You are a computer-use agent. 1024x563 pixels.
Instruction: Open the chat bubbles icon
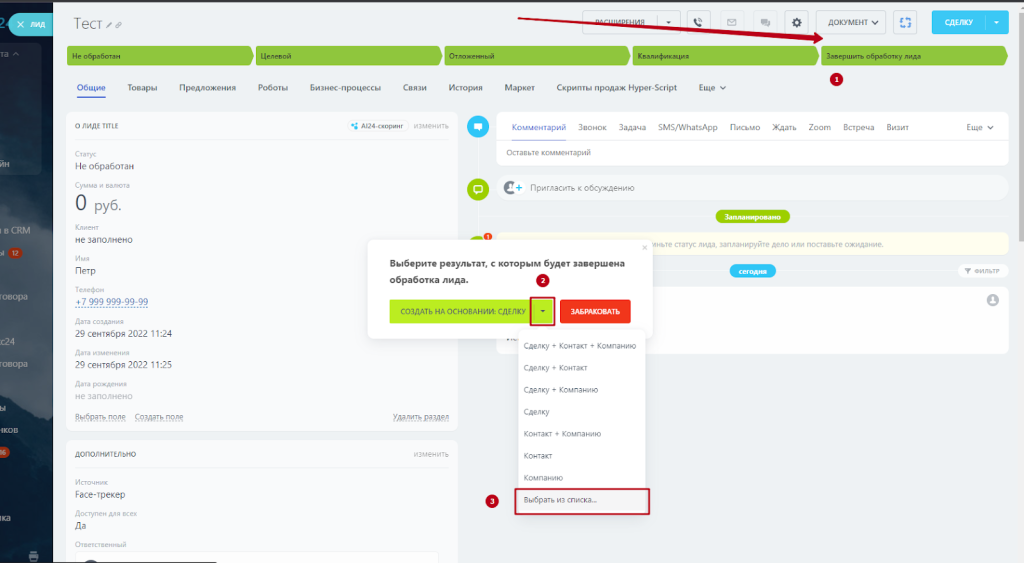764,22
